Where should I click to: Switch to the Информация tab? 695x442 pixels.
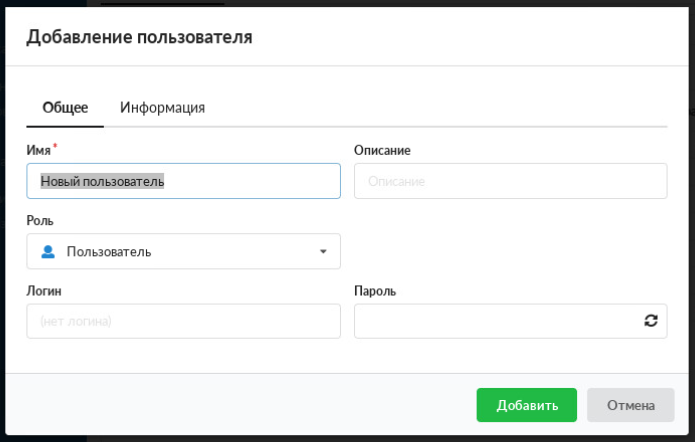tap(163, 108)
